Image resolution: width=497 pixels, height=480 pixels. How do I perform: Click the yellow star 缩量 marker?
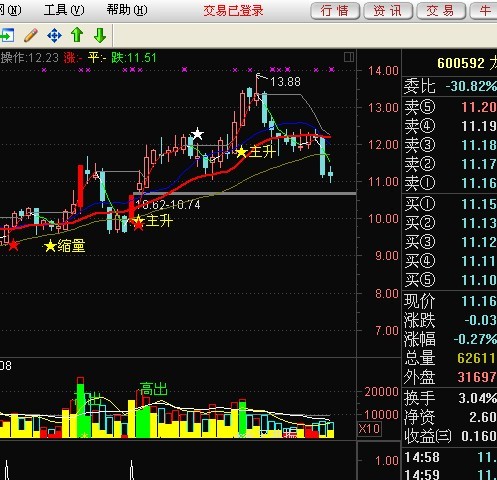tap(65, 246)
